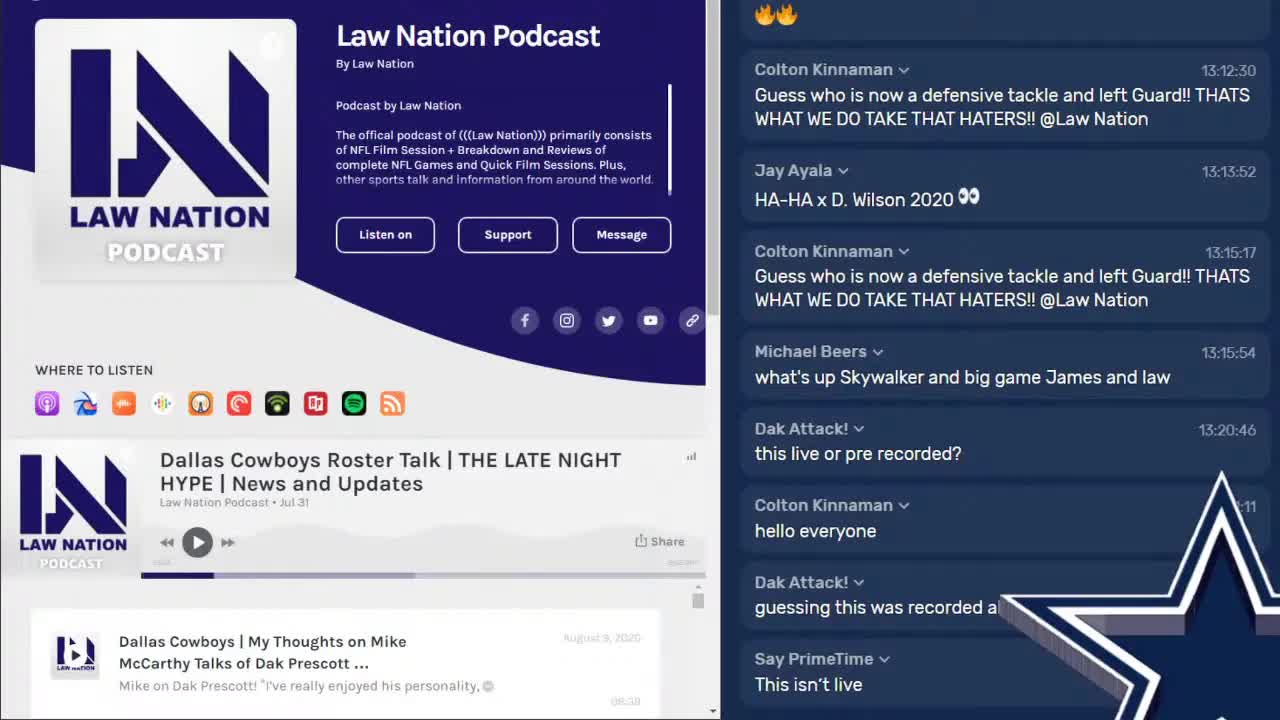
Task: Expand Colton Kinnaman's 13:15:17 message menu
Action: point(904,251)
